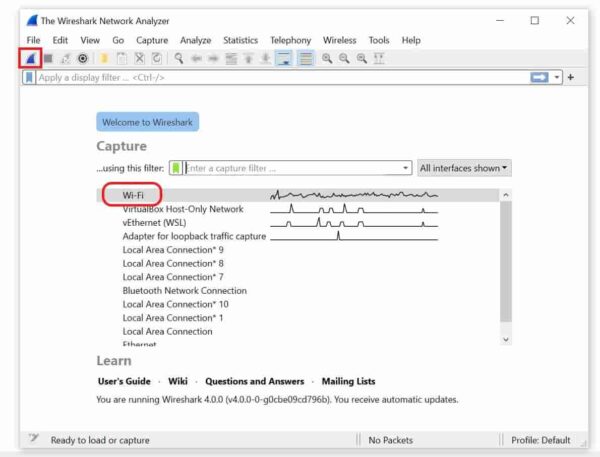This screenshot has width=600, height=457.
Task: Click the interface list scroll down arrow
Action: coord(506,339)
